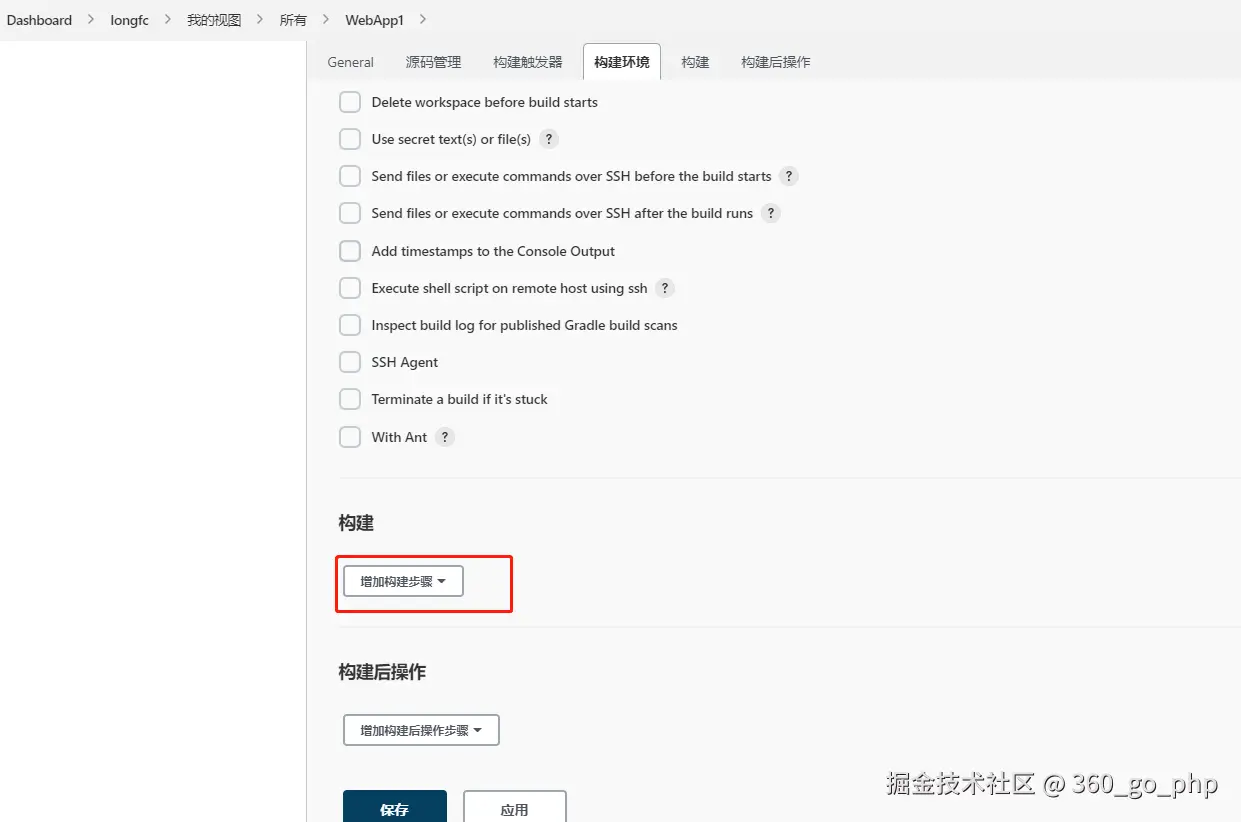Check the SSH Agent option
This screenshot has width=1241, height=822.
350,362
